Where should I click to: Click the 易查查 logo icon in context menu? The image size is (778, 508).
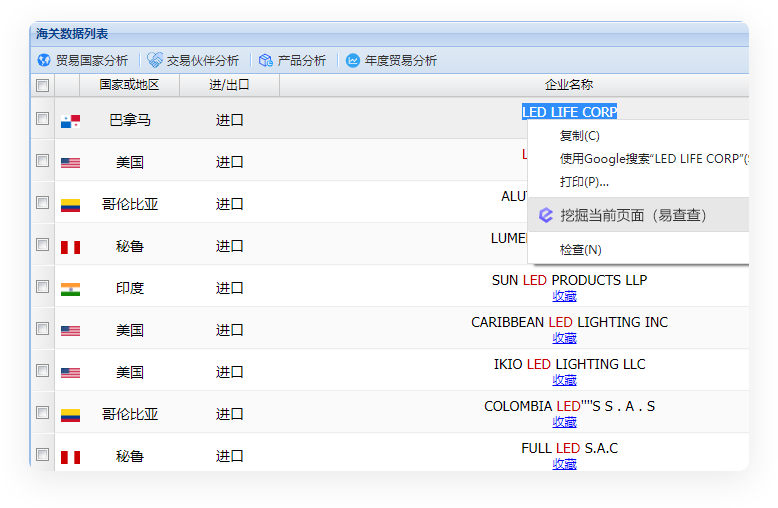546,215
